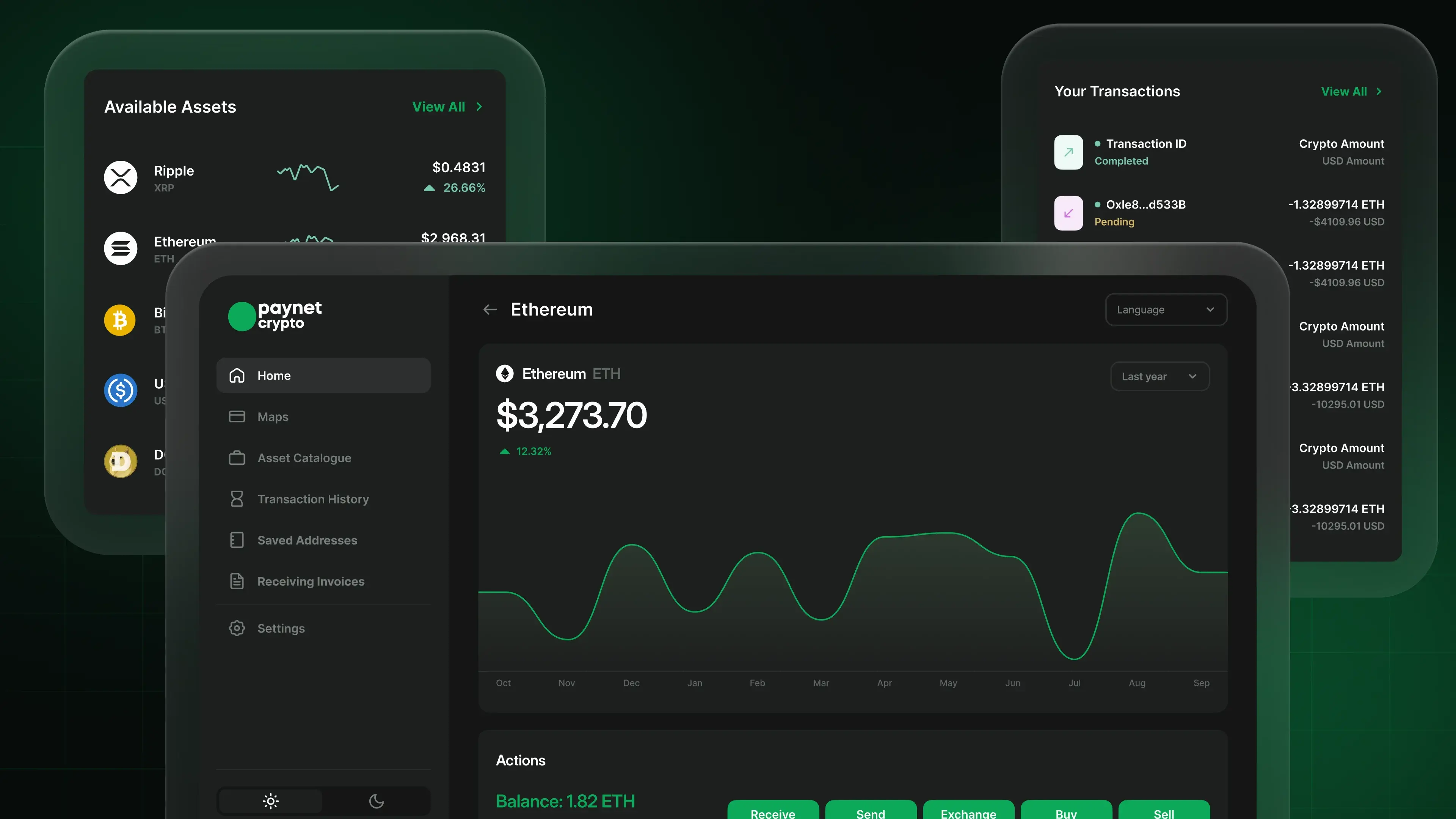Click the Completed status label

(x=1121, y=161)
